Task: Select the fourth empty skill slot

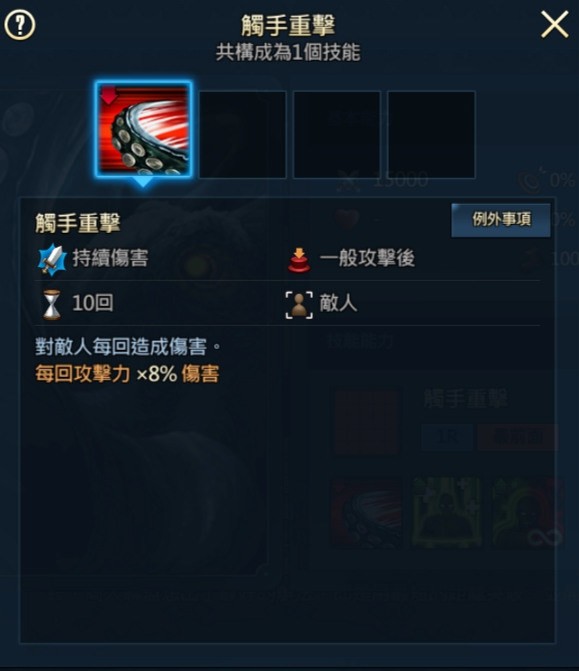Action: 431,134
